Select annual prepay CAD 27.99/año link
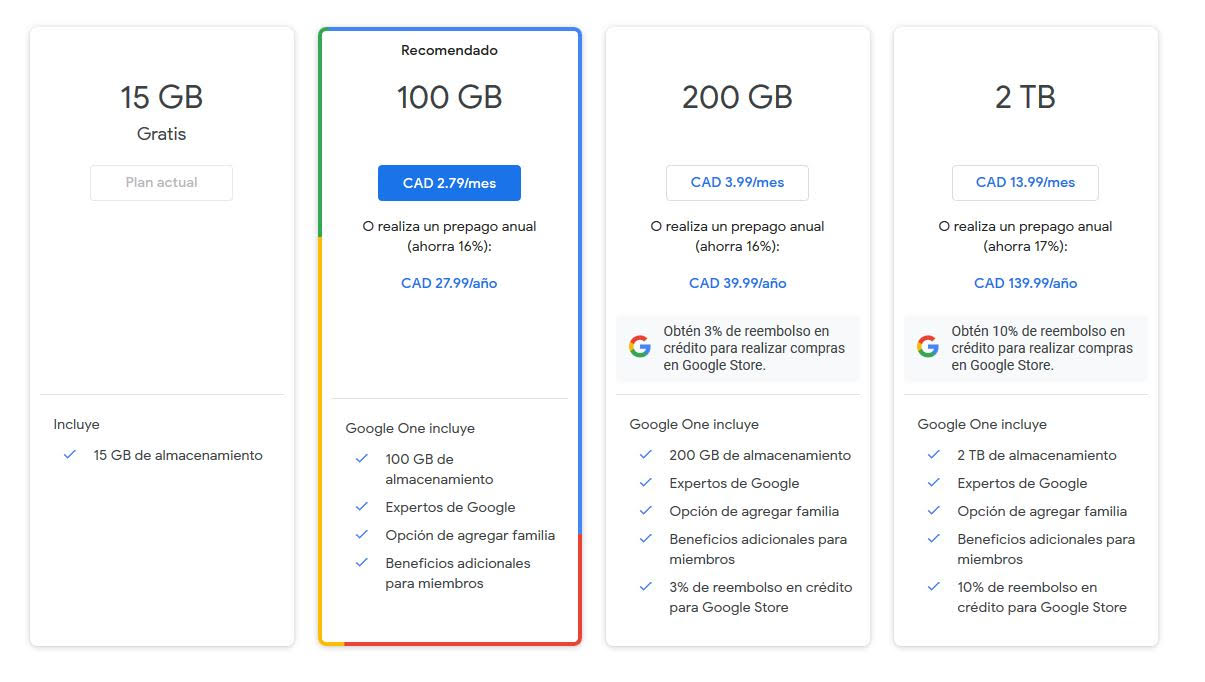This screenshot has height=682, width=1205. 449,283
